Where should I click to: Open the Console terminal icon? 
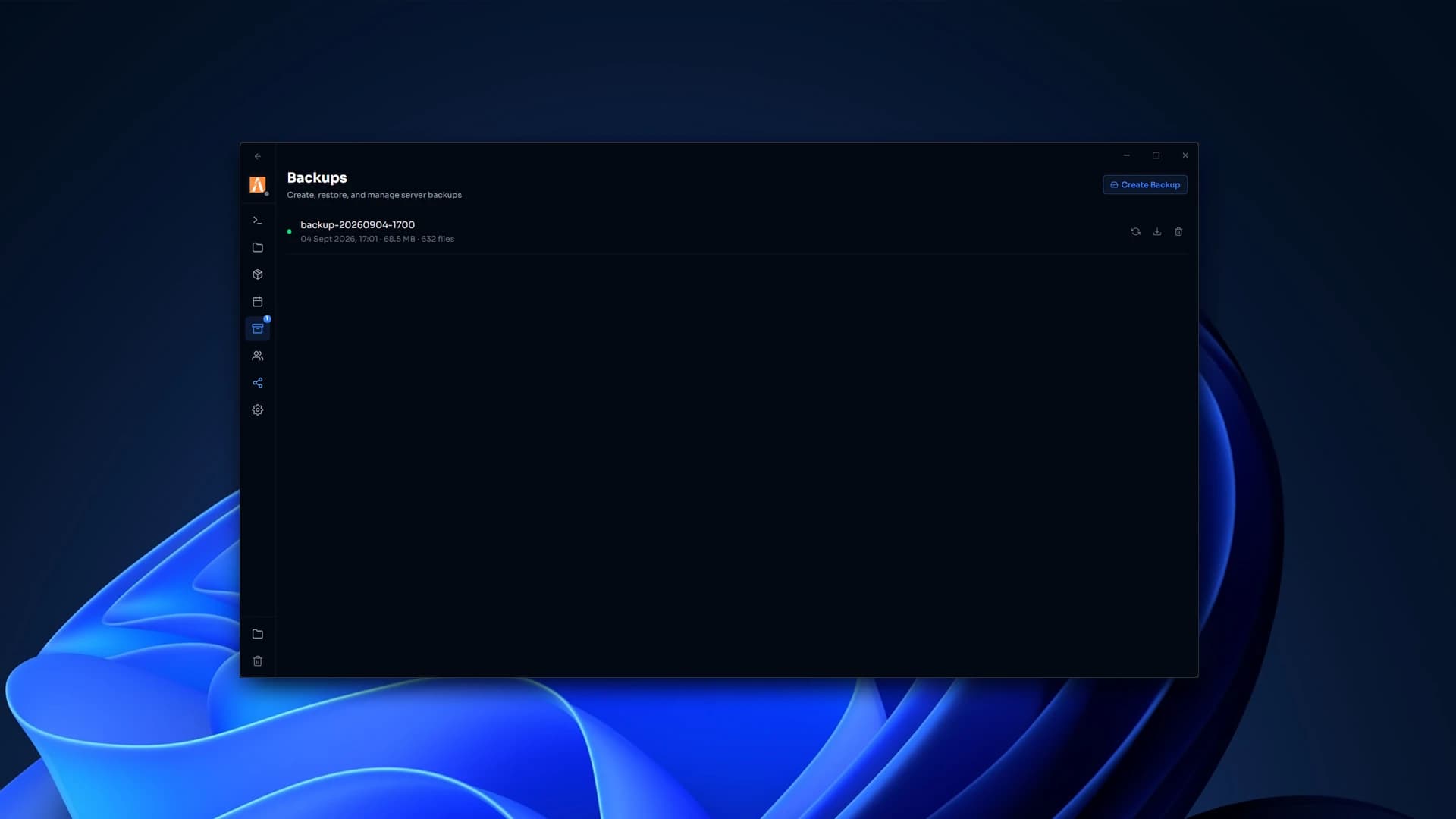258,220
